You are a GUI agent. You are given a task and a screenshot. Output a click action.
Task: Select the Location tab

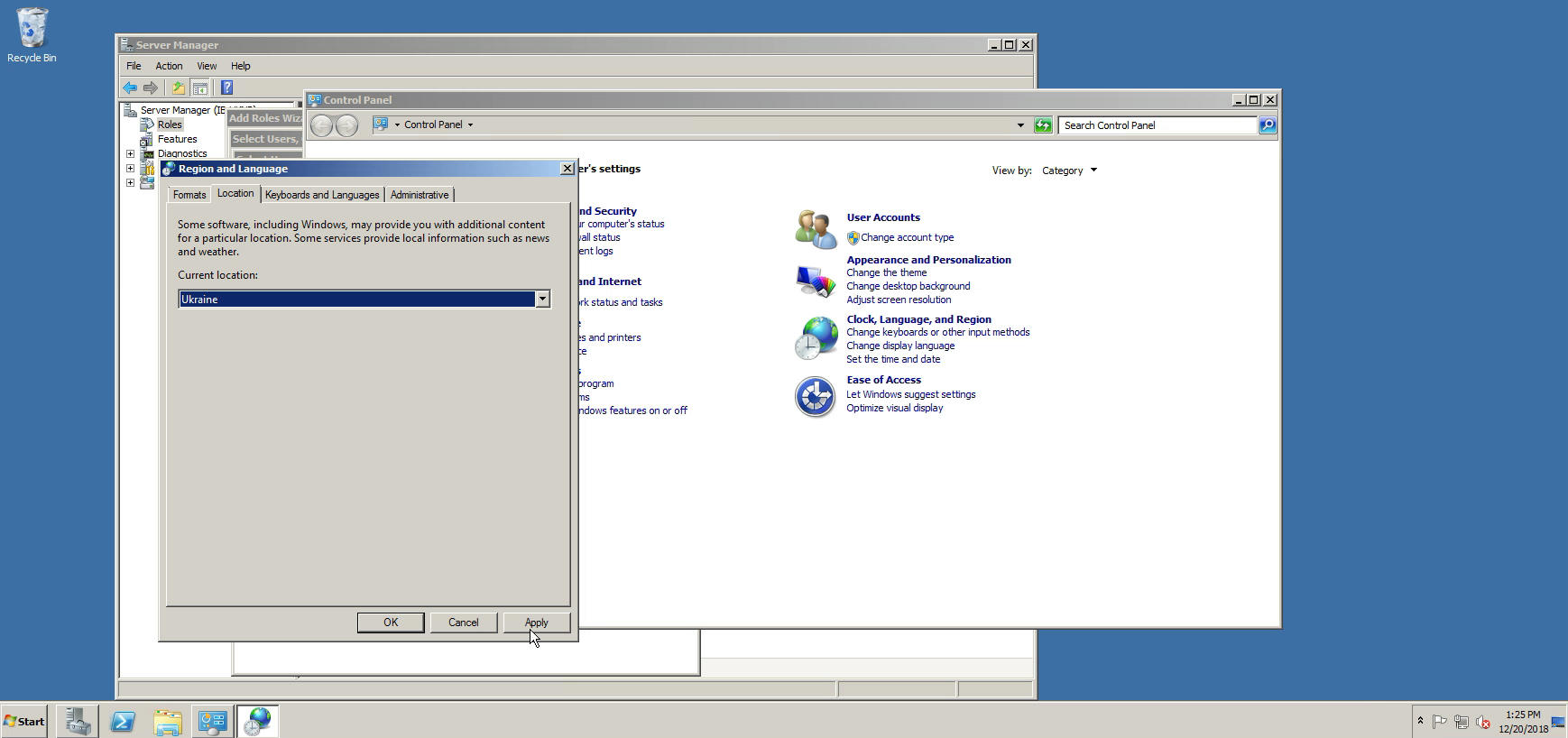[235, 194]
